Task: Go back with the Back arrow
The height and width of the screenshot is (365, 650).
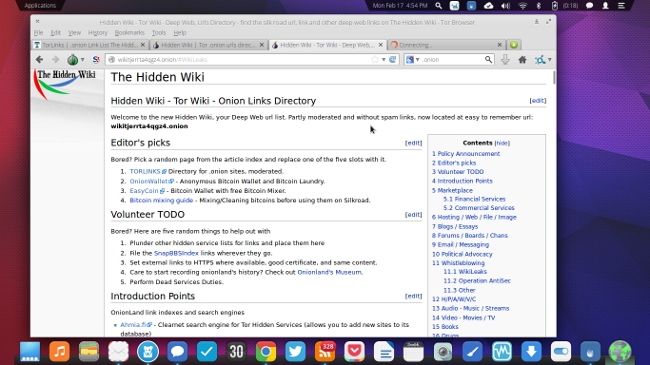Action: click(x=39, y=60)
